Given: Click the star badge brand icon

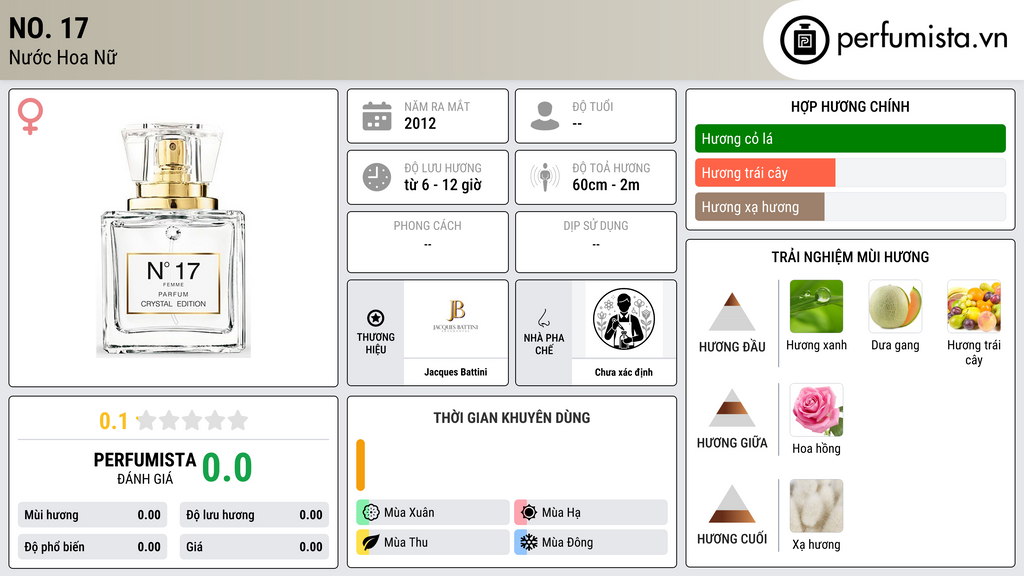Looking at the screenshot, I should point(376,318).
